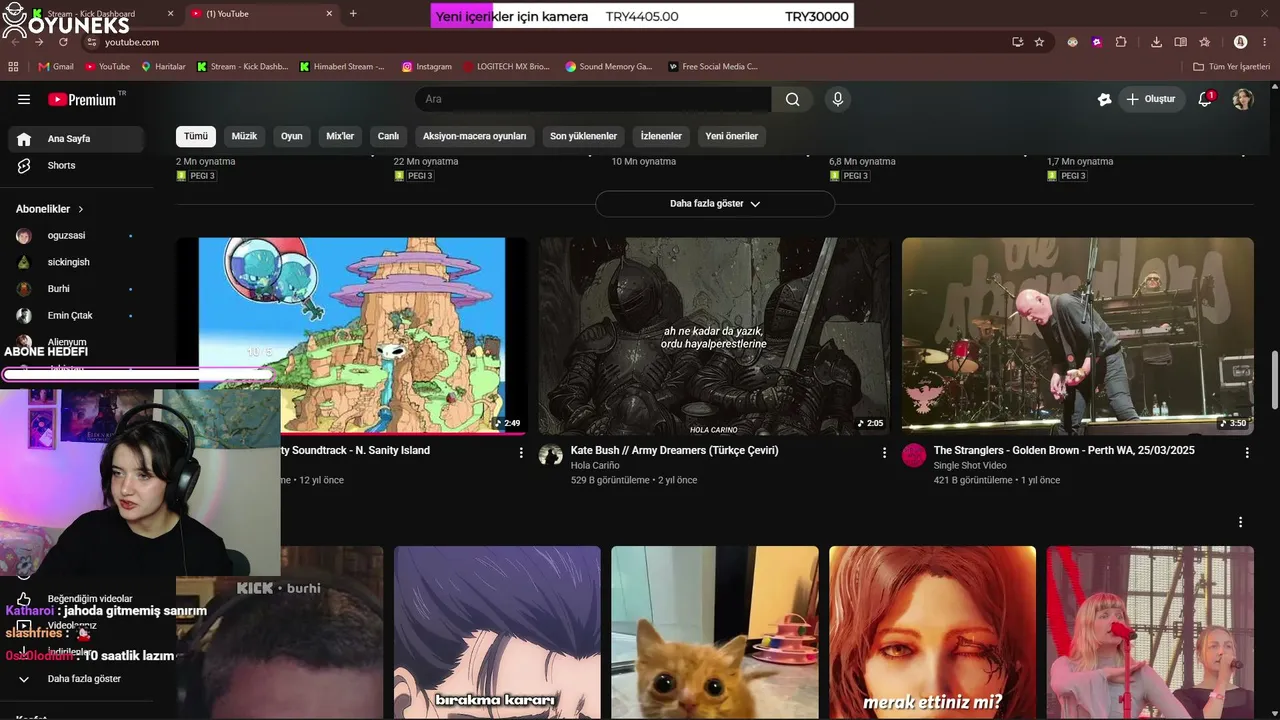
Task: Open the Instagram bookmark
Action: click(x=427, y=67)
